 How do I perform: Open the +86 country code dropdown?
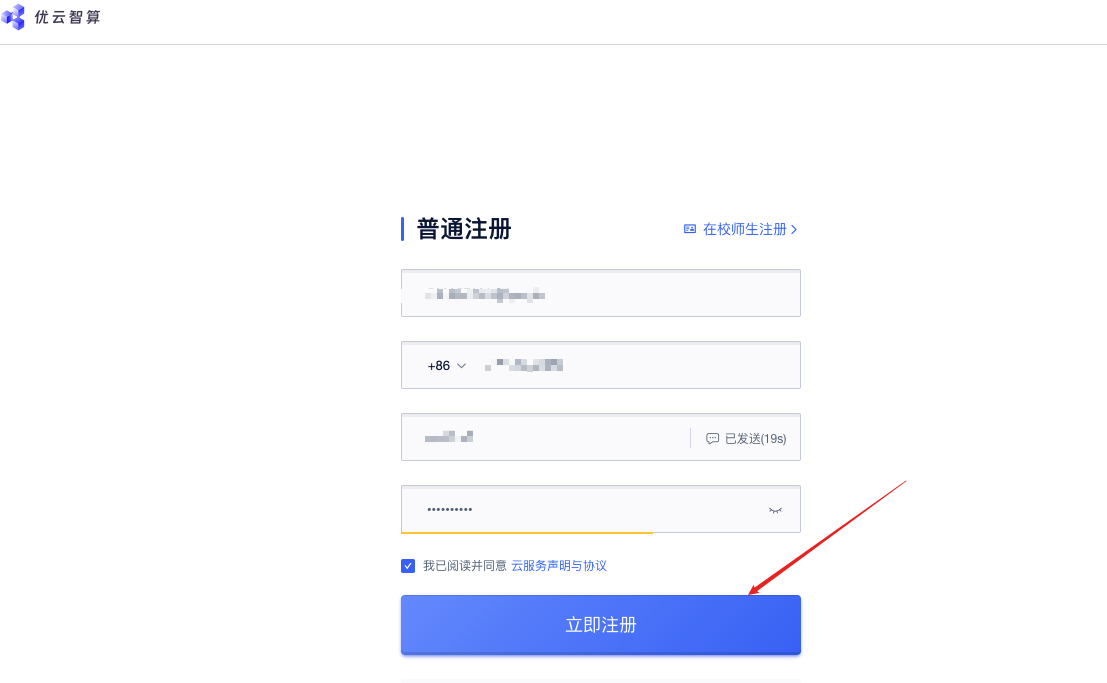pos(446,365)
